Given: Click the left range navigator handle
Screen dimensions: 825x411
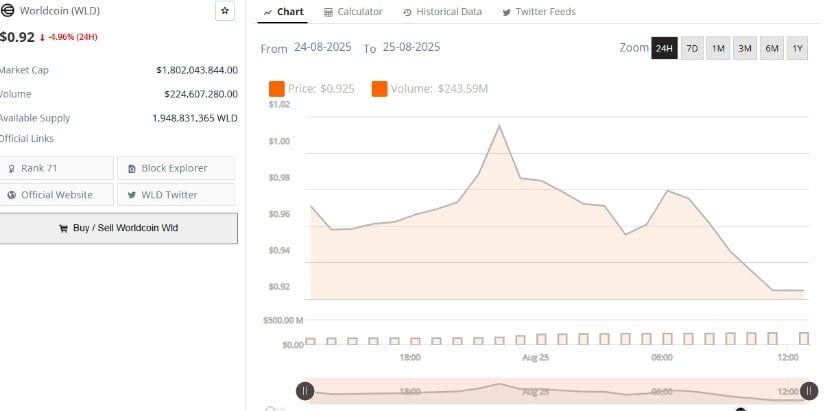Looking at the screenshot, I should 305,391.
